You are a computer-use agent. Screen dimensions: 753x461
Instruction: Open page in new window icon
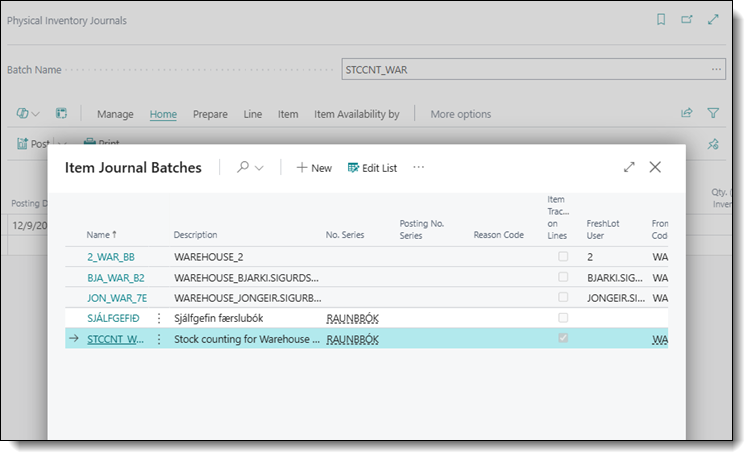click(687, 19)
